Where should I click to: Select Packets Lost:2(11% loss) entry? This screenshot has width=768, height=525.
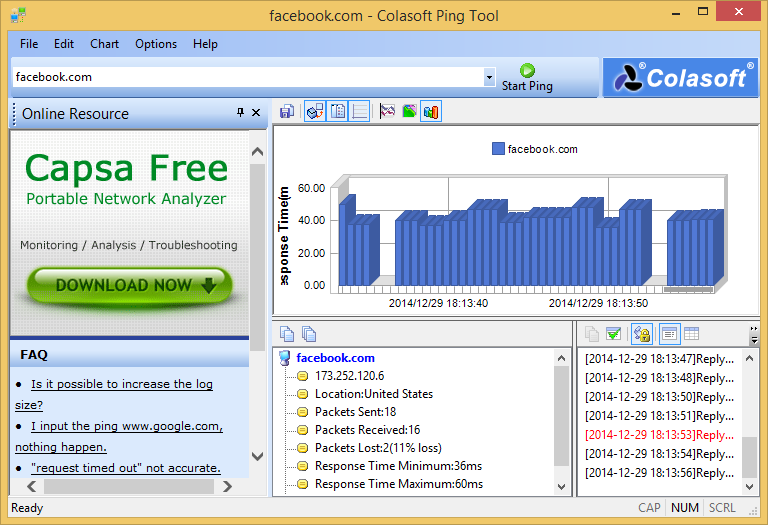378,448
